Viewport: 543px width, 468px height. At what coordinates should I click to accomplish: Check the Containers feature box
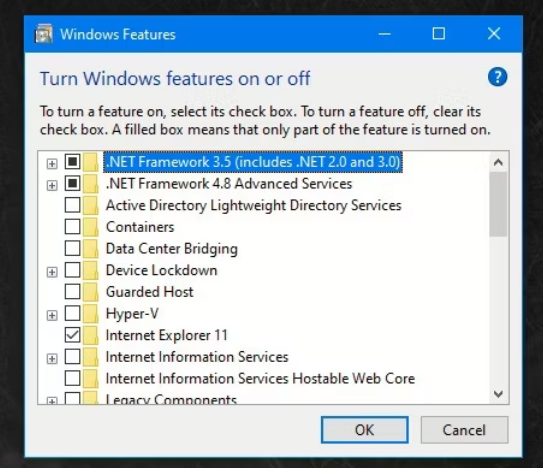click(x=72, y=227)
